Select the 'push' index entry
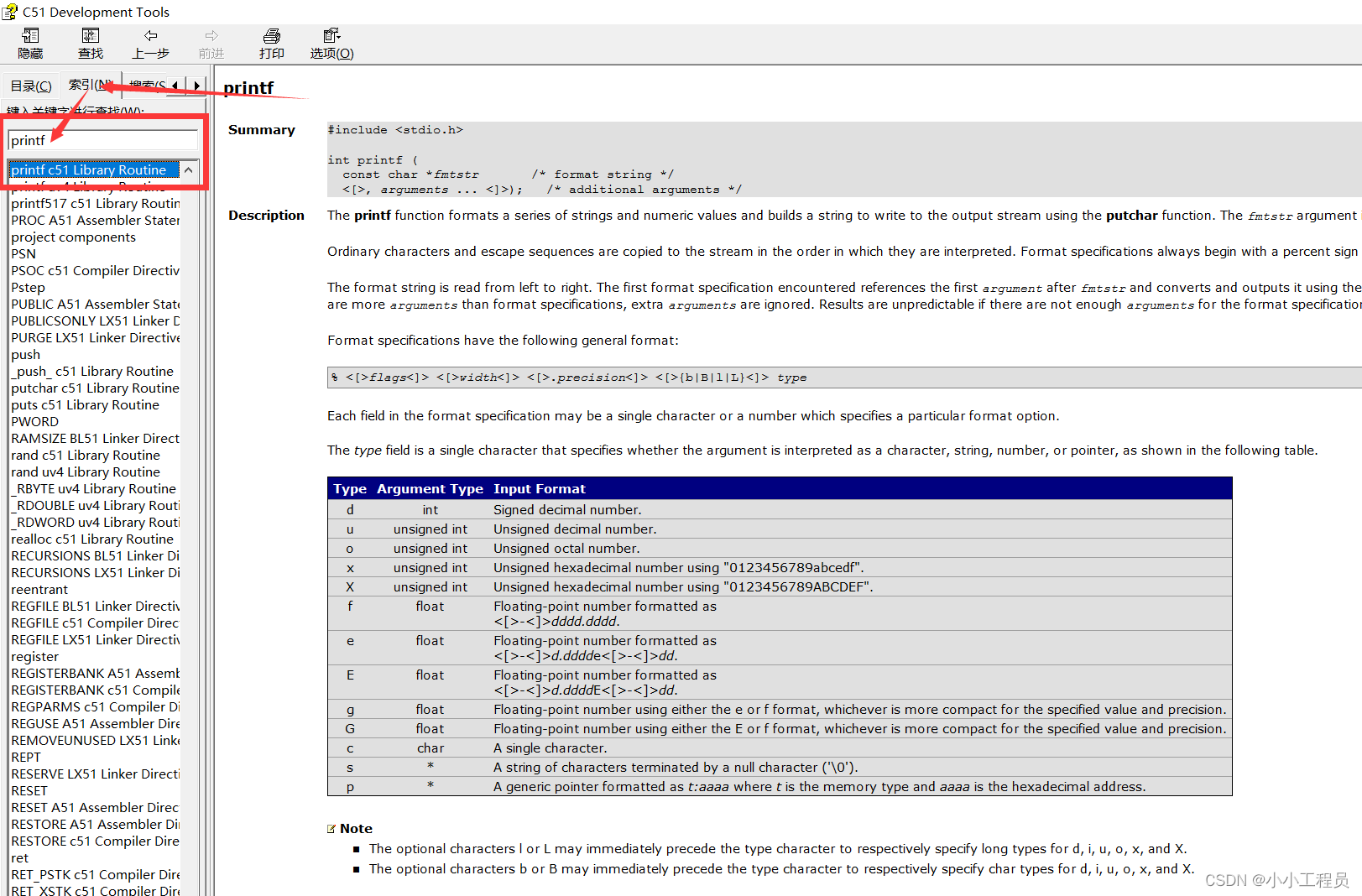Viewport: 1362px width, 896px height. click(x=26, y=354)
